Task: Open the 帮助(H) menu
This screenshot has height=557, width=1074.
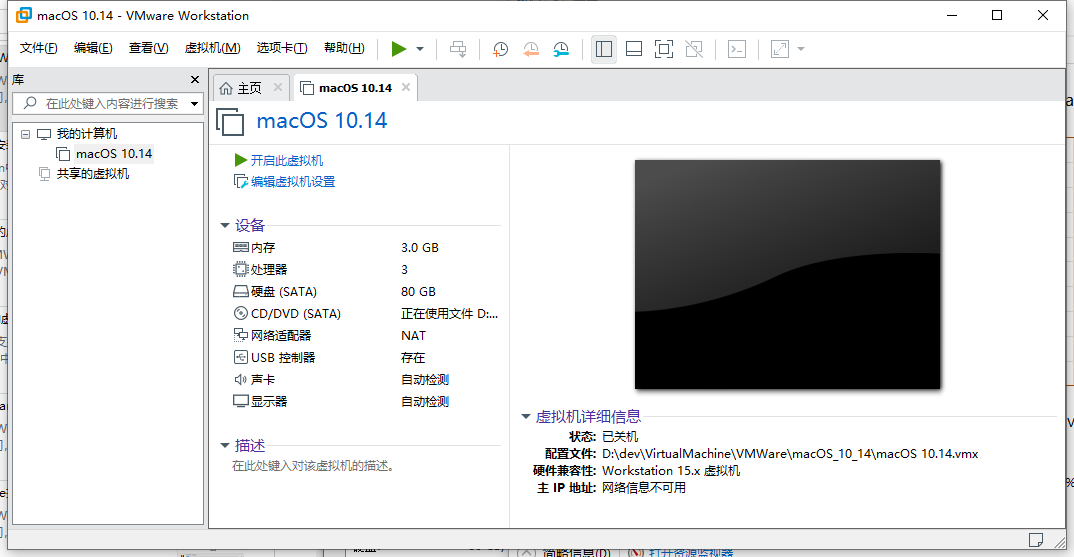Action: point(344,48)
